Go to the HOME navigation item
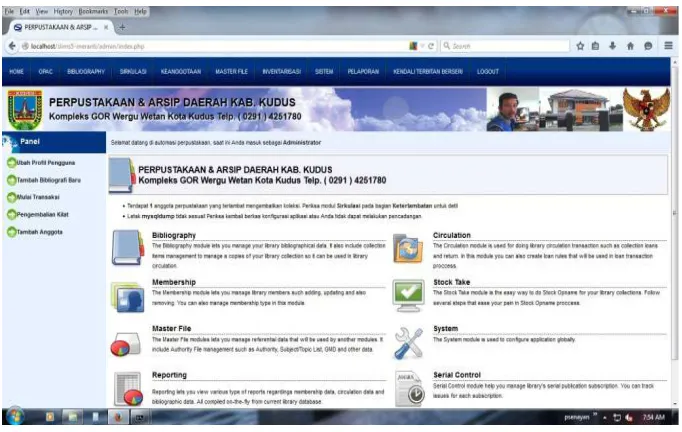 click(17, 71)
